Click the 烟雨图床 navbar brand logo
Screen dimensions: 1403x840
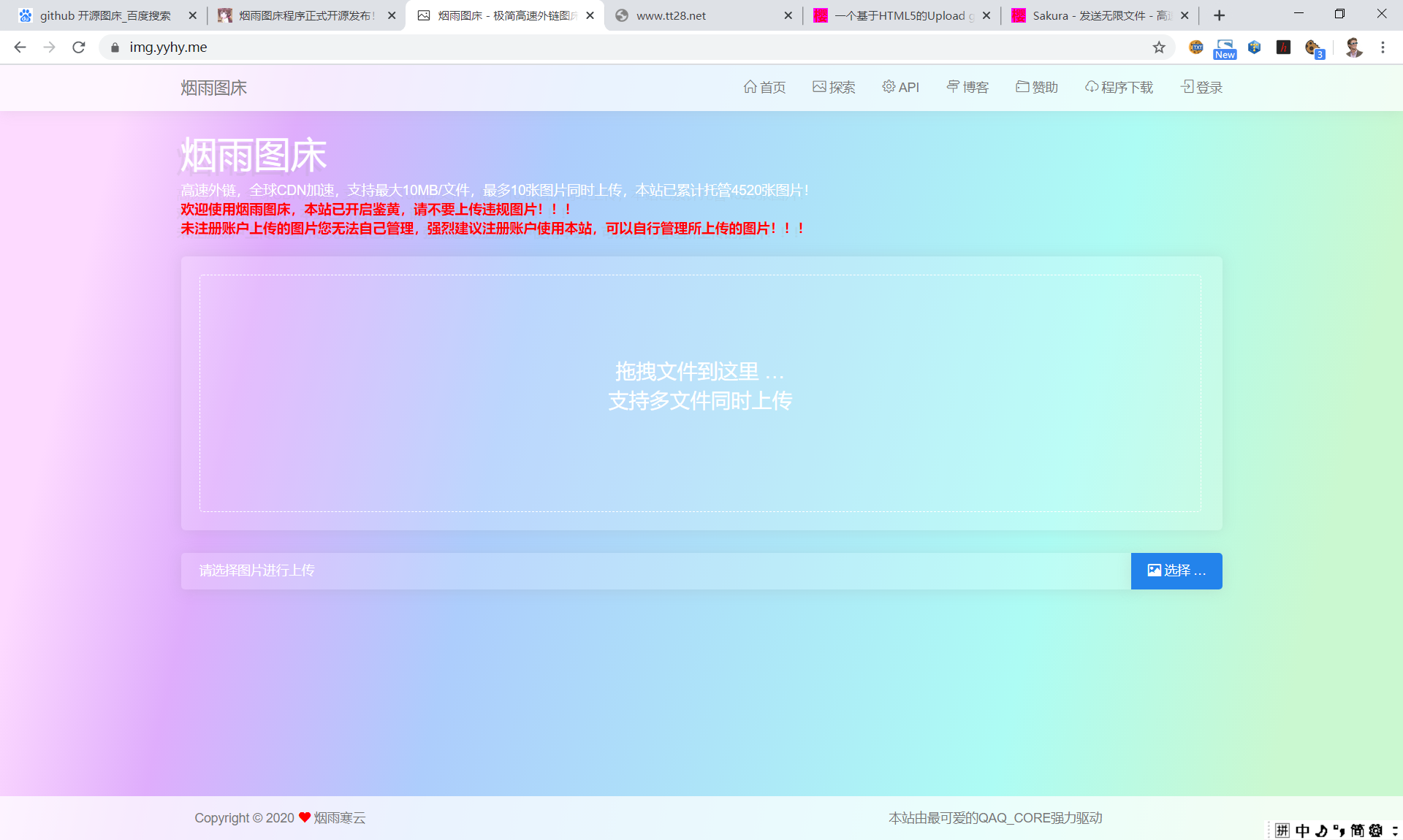pos(214,88)
